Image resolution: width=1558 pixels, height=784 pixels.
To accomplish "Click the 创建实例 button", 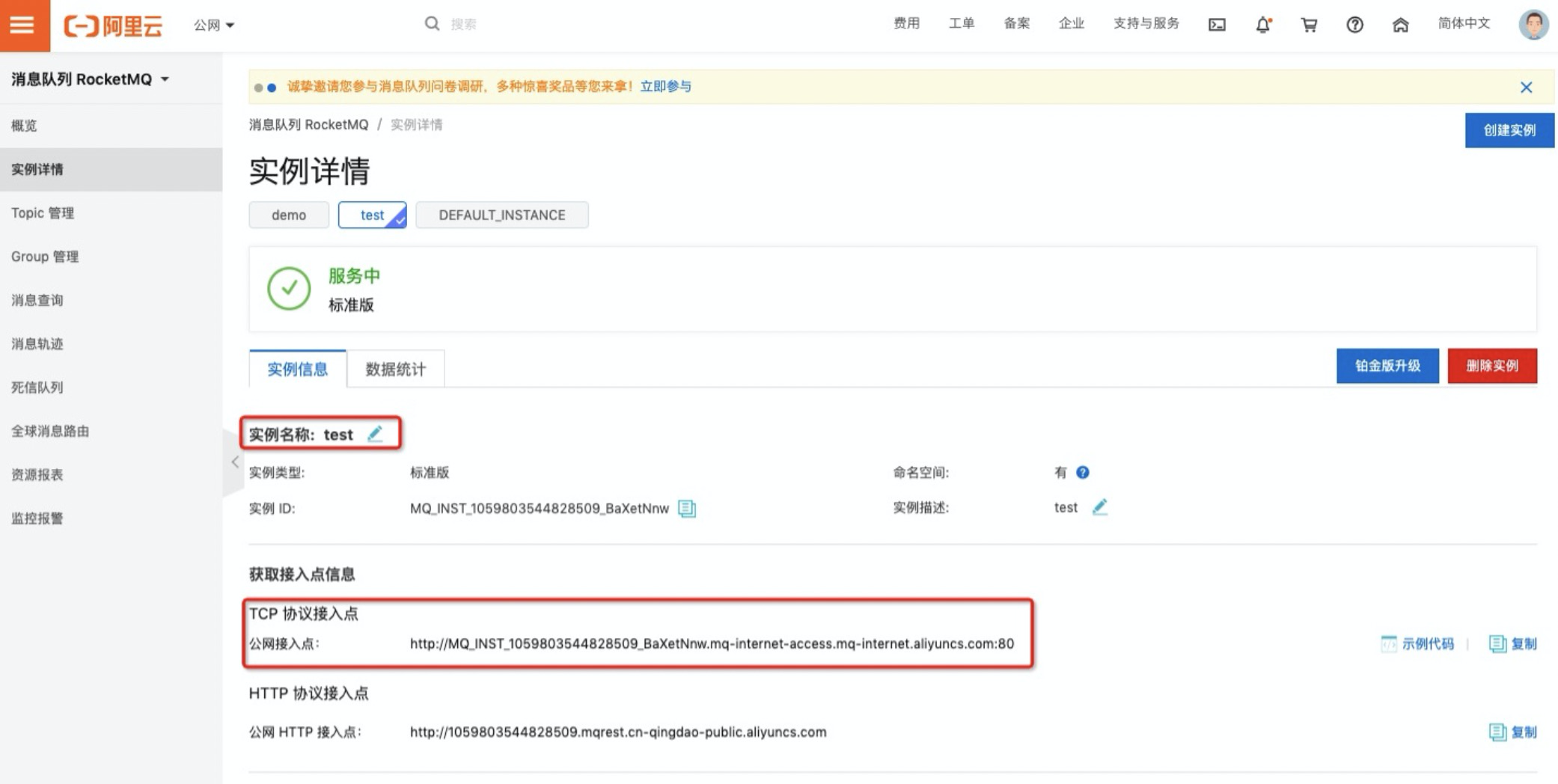I will pos(1509,130).
